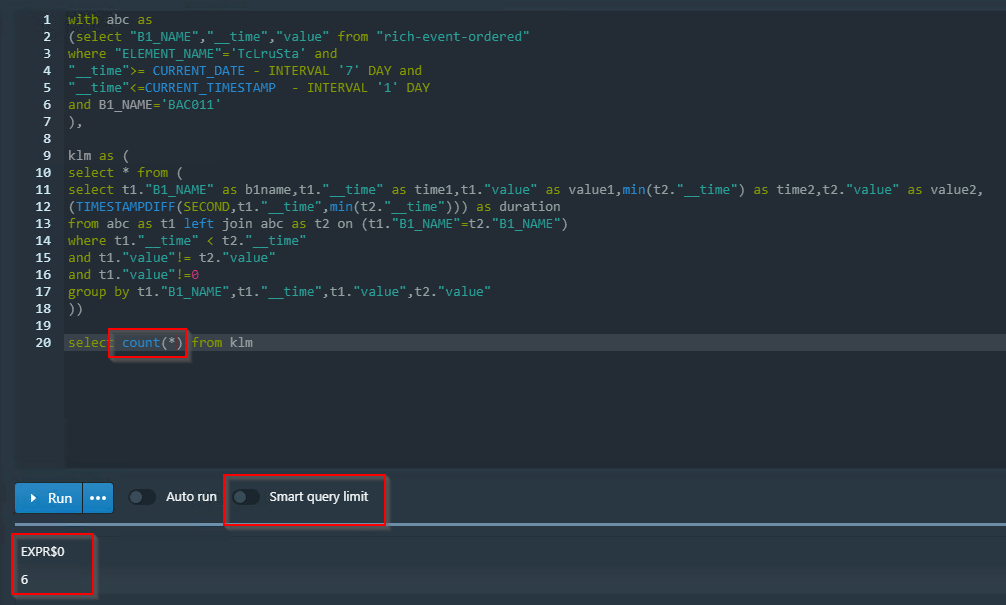1006x605 pixels.
Task: Click the value2 alias on line 11
Action: [953, 190]
